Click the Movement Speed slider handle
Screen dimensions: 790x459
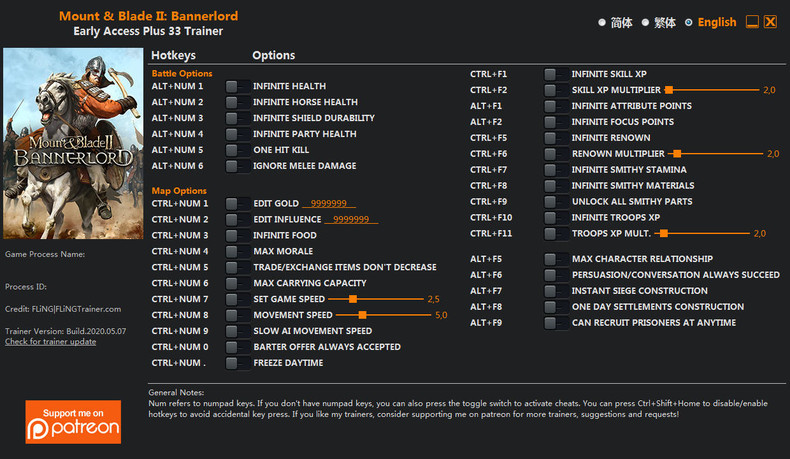point(362,315)
